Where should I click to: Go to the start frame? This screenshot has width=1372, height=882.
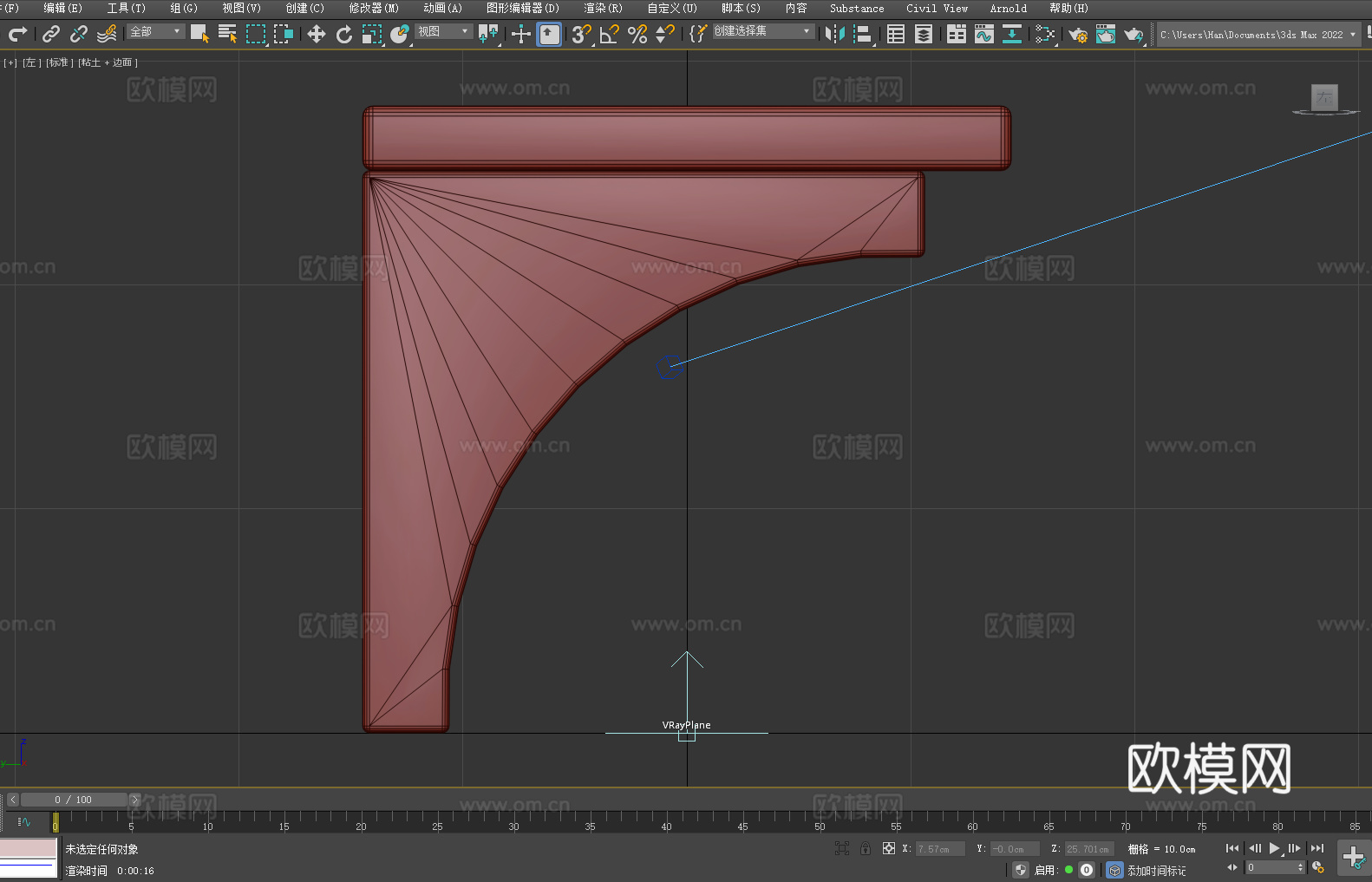(x=1232, y=848)
